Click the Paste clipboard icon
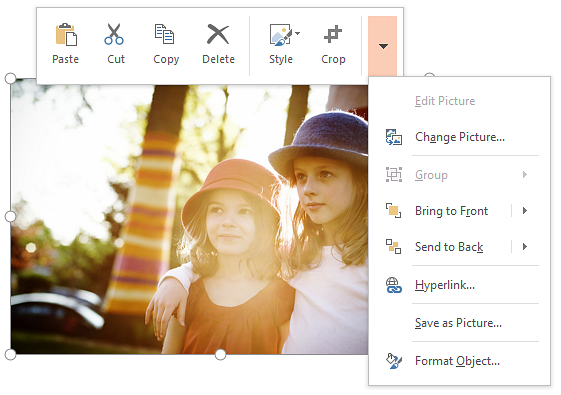561x395 pixels. [66, 35]
